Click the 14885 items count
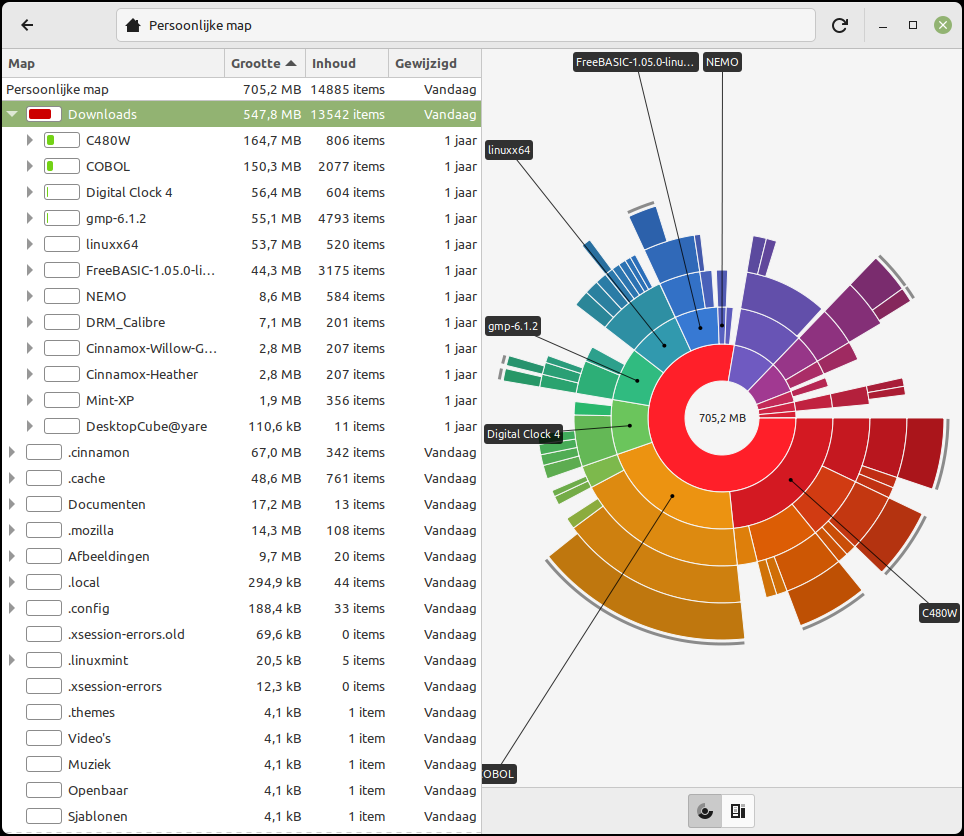Screen dimensions: 964x836 [x=347, y=89]
